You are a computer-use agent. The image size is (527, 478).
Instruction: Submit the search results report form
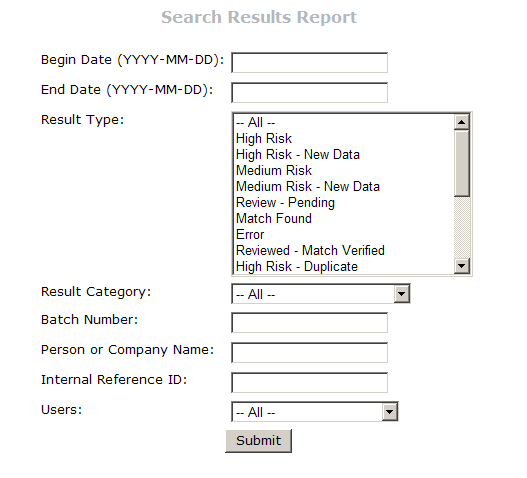258,441
